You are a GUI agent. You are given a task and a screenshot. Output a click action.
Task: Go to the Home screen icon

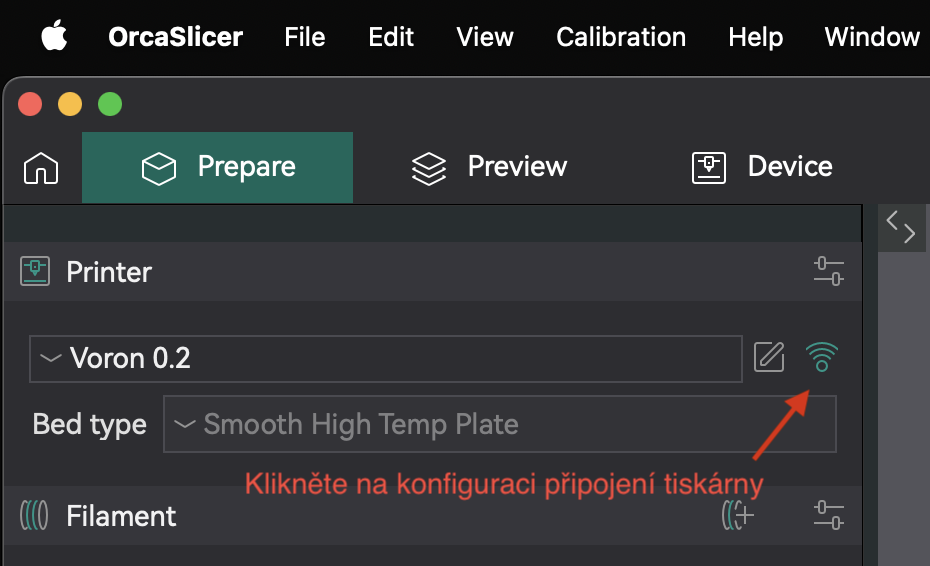tap(41, 168)
